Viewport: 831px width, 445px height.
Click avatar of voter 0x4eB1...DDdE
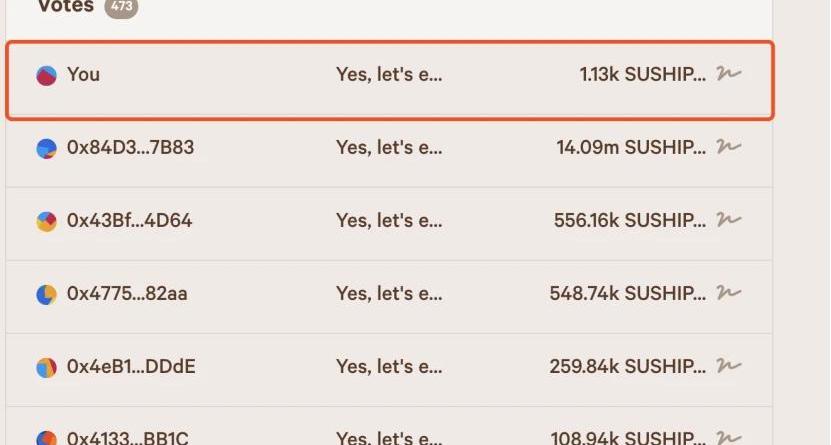coord(46,367)
